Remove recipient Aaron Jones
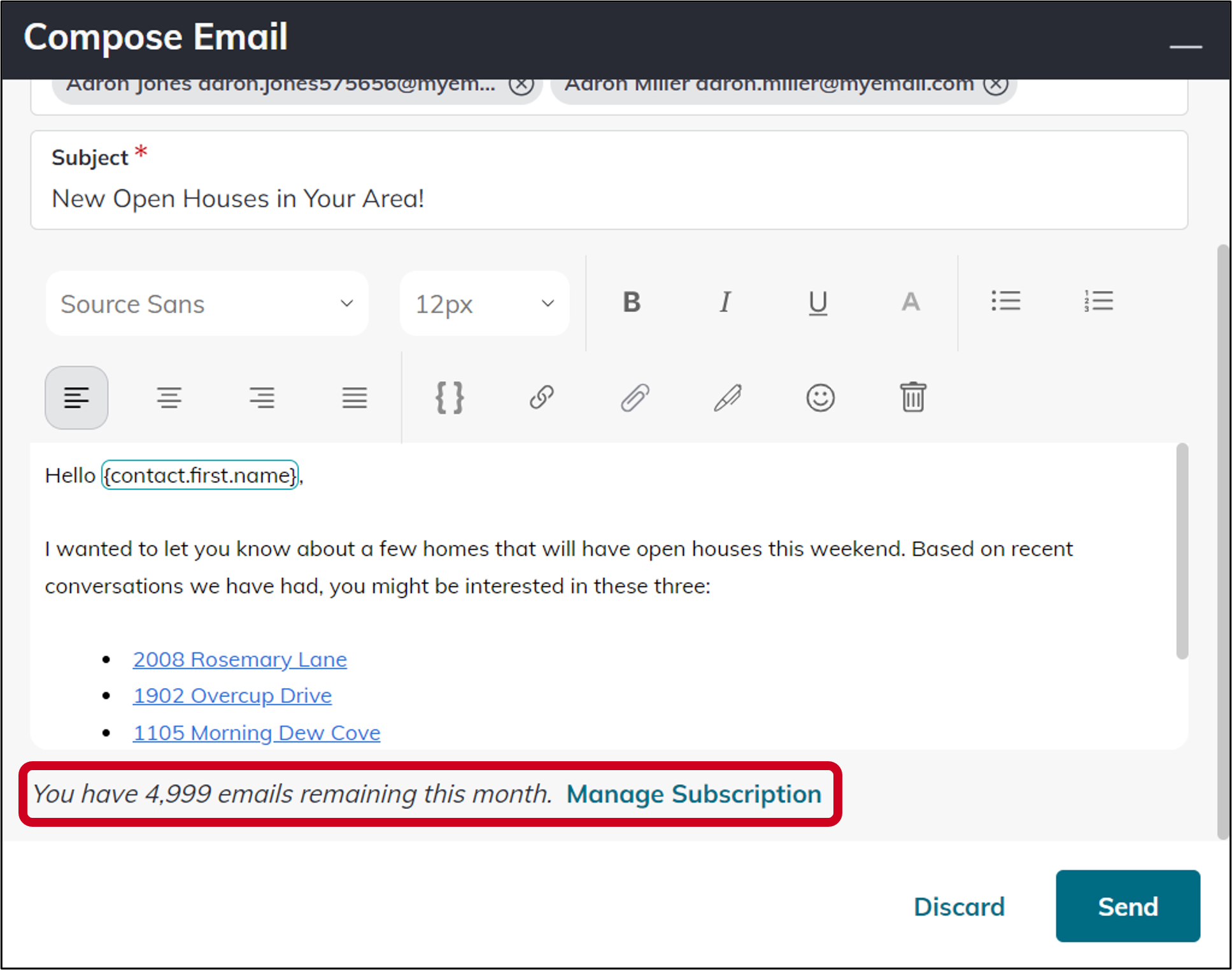Viewport: 1232px width, 970px height. 521,85
